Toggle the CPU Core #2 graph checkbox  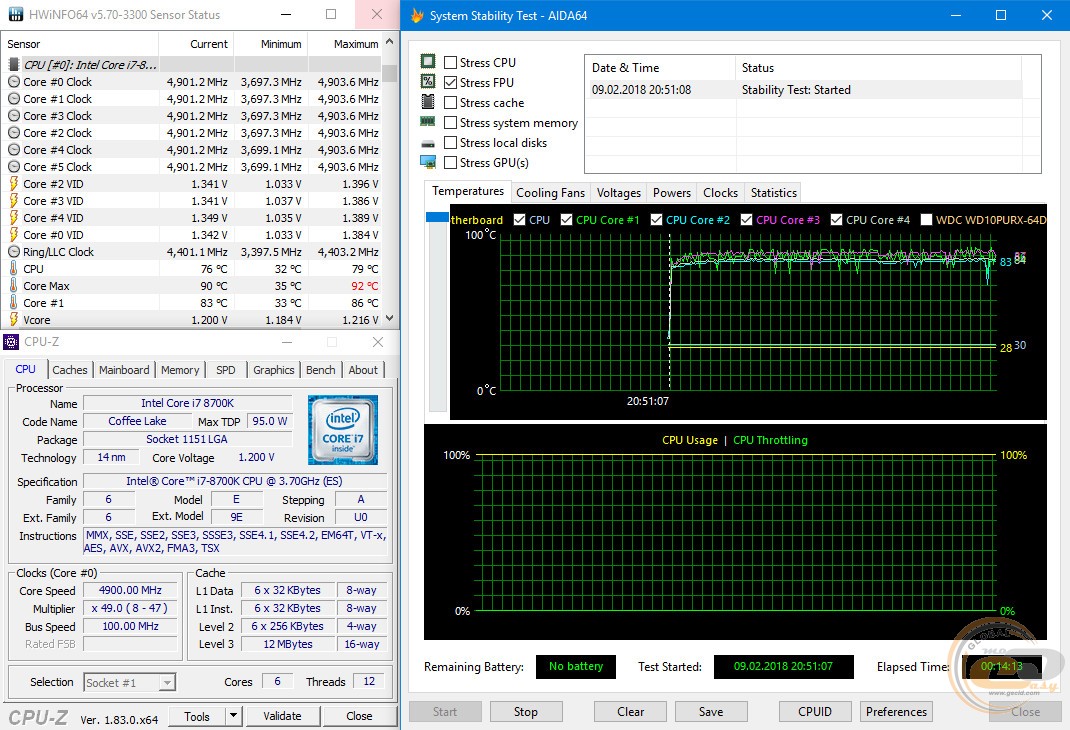tap(656, 220)
